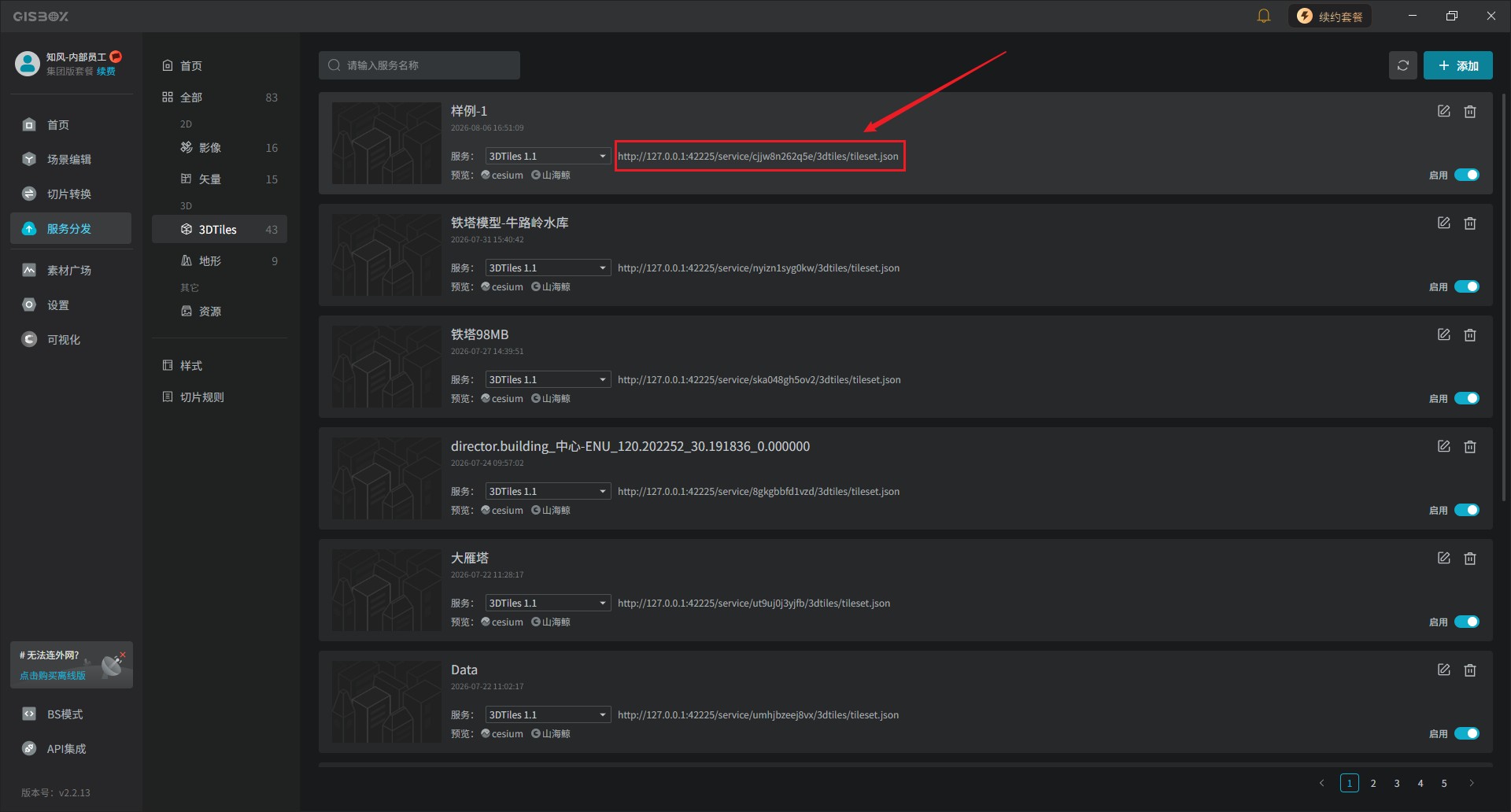Delete the director.building service entry

[1470, 447]
